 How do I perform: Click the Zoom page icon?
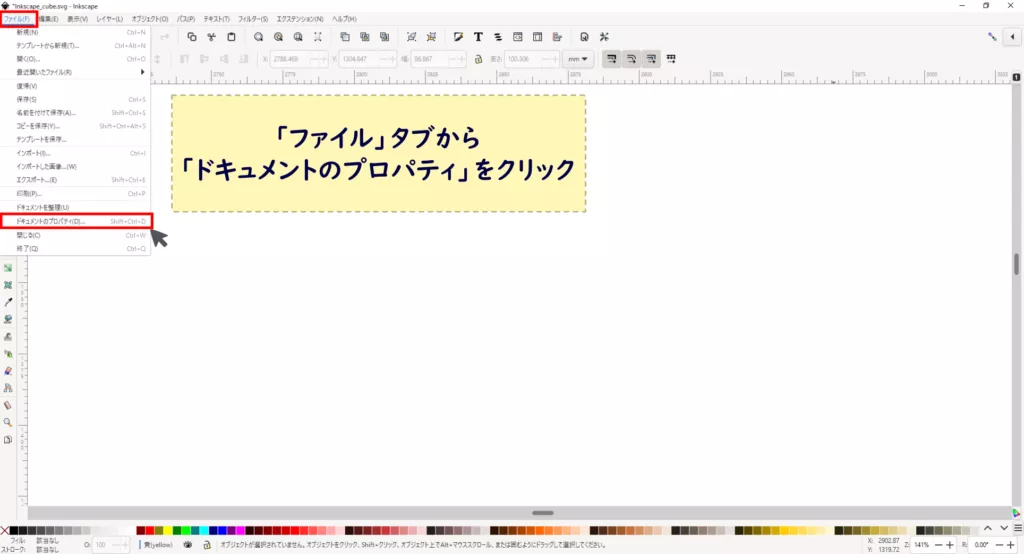click(x=298, y=37)
